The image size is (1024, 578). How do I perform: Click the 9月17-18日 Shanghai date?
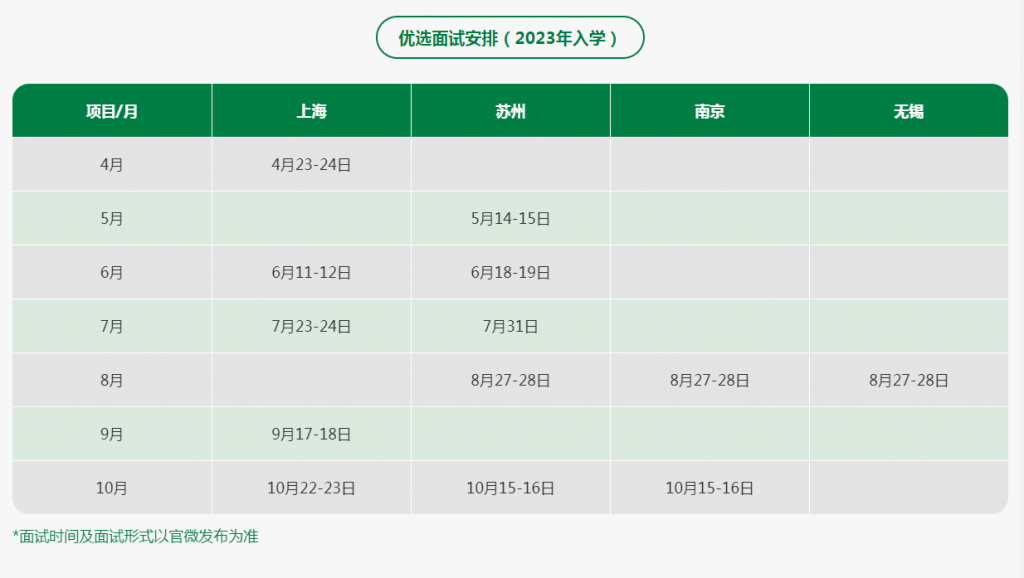click(311, 435)
